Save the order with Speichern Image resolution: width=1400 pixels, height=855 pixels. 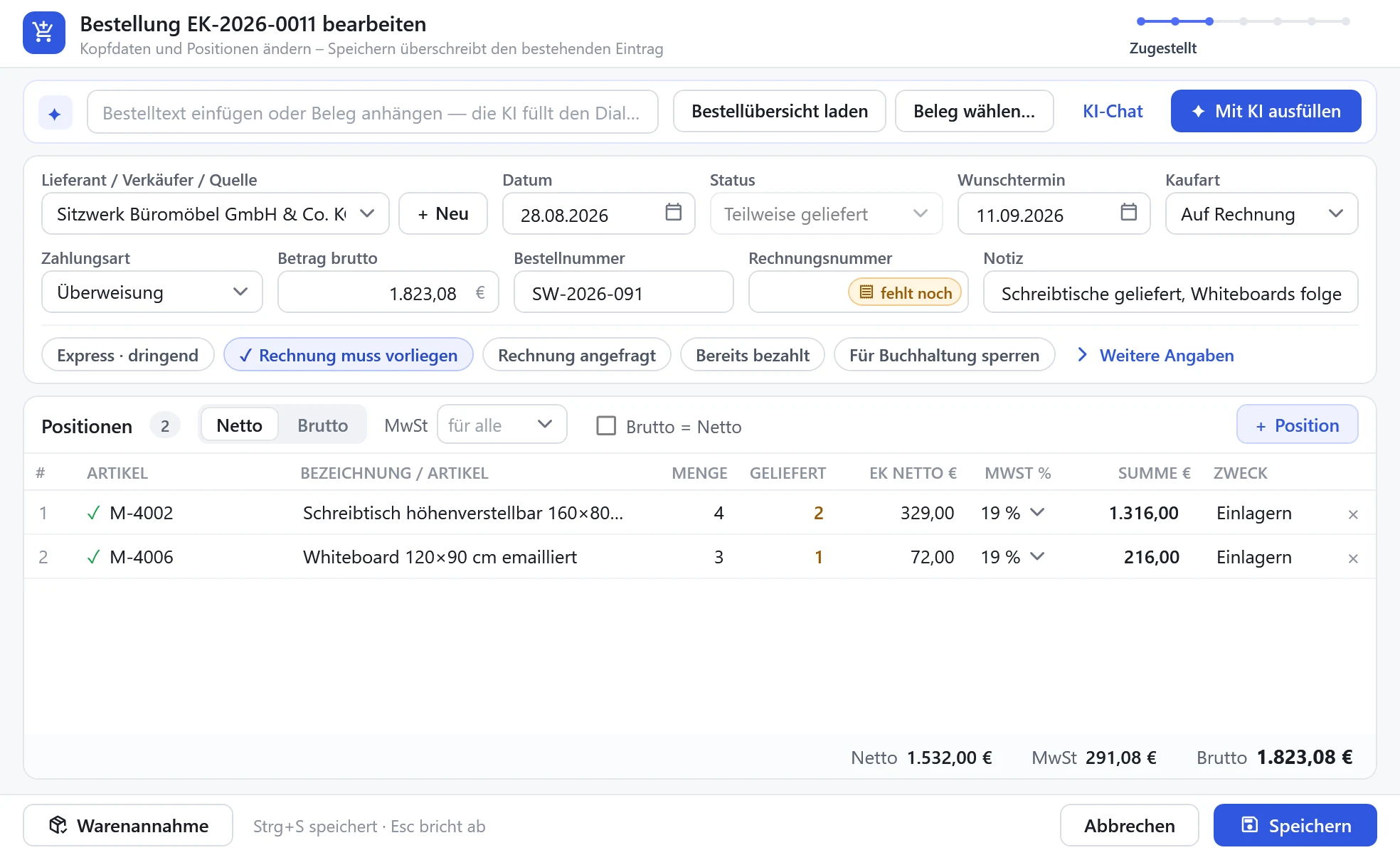[x=1295, y=825]
